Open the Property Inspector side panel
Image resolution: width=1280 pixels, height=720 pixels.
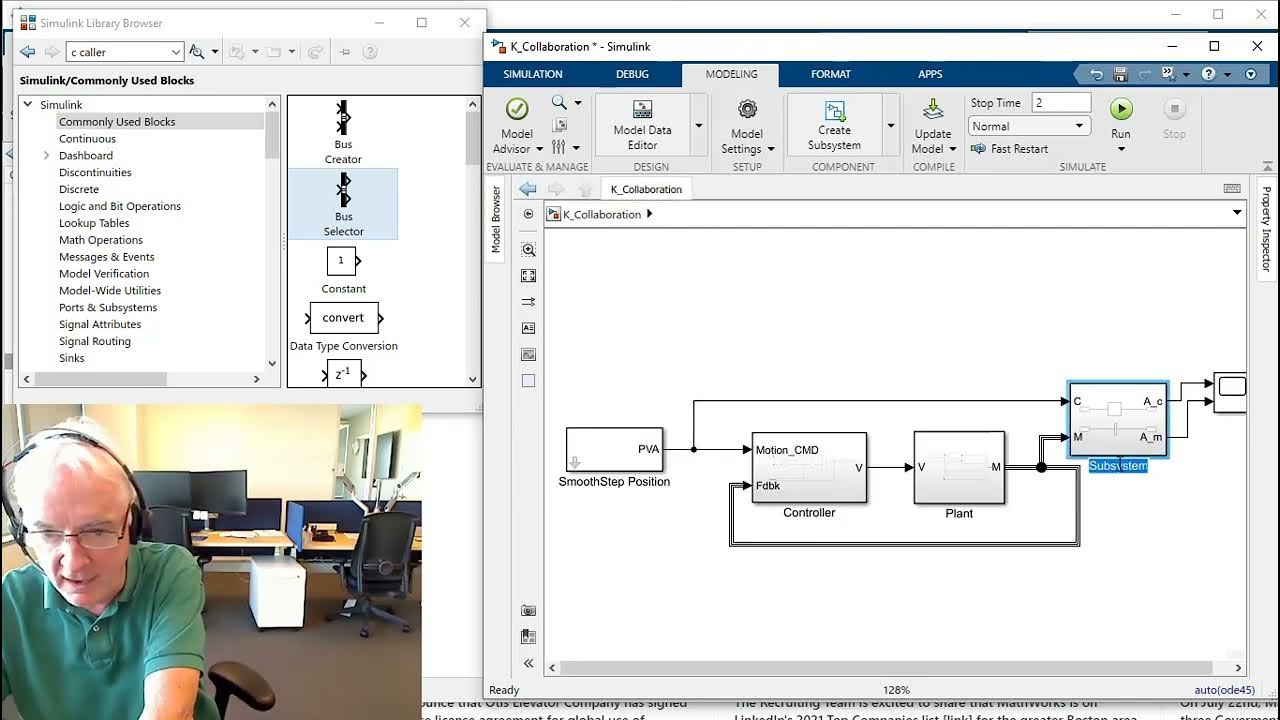pos(1266,229)
